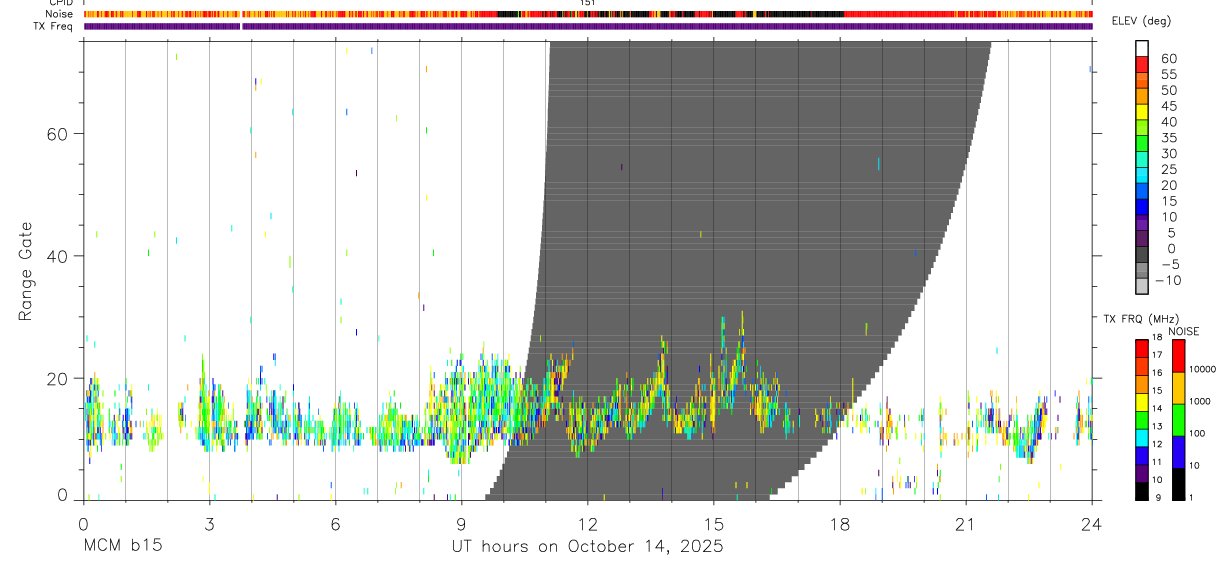1228x567 pixels.
Task: Pick the black 9–10 MHz TX FRQ swatch
Action: click(1141, 491)
